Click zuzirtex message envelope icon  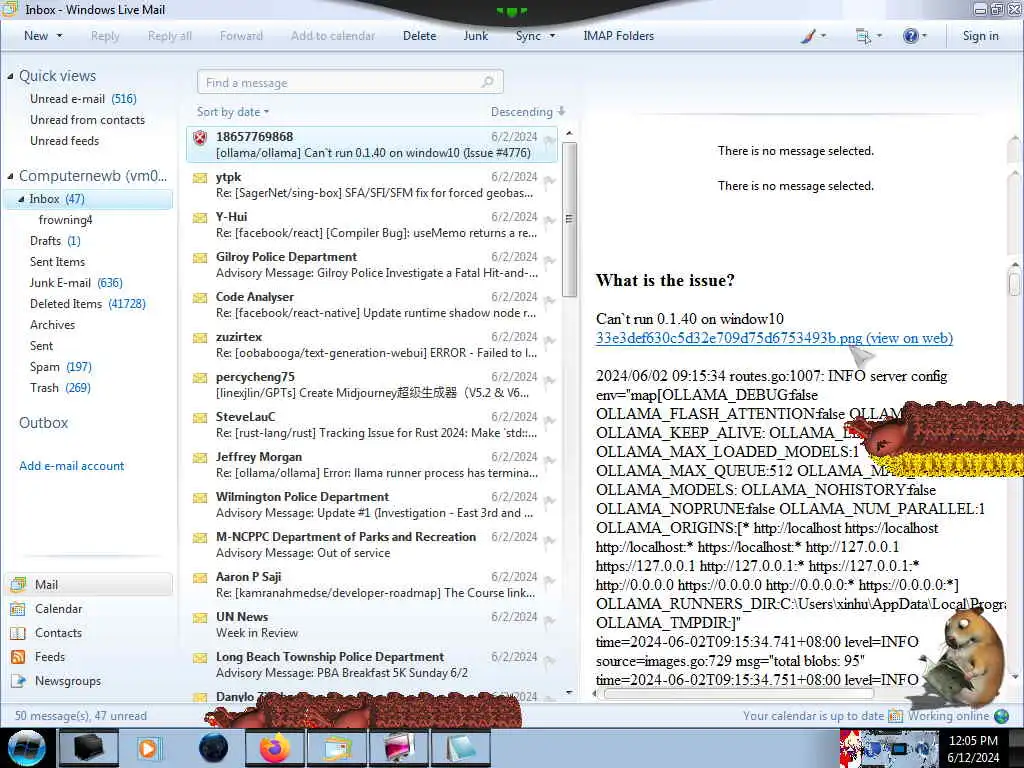coord(200,338)
